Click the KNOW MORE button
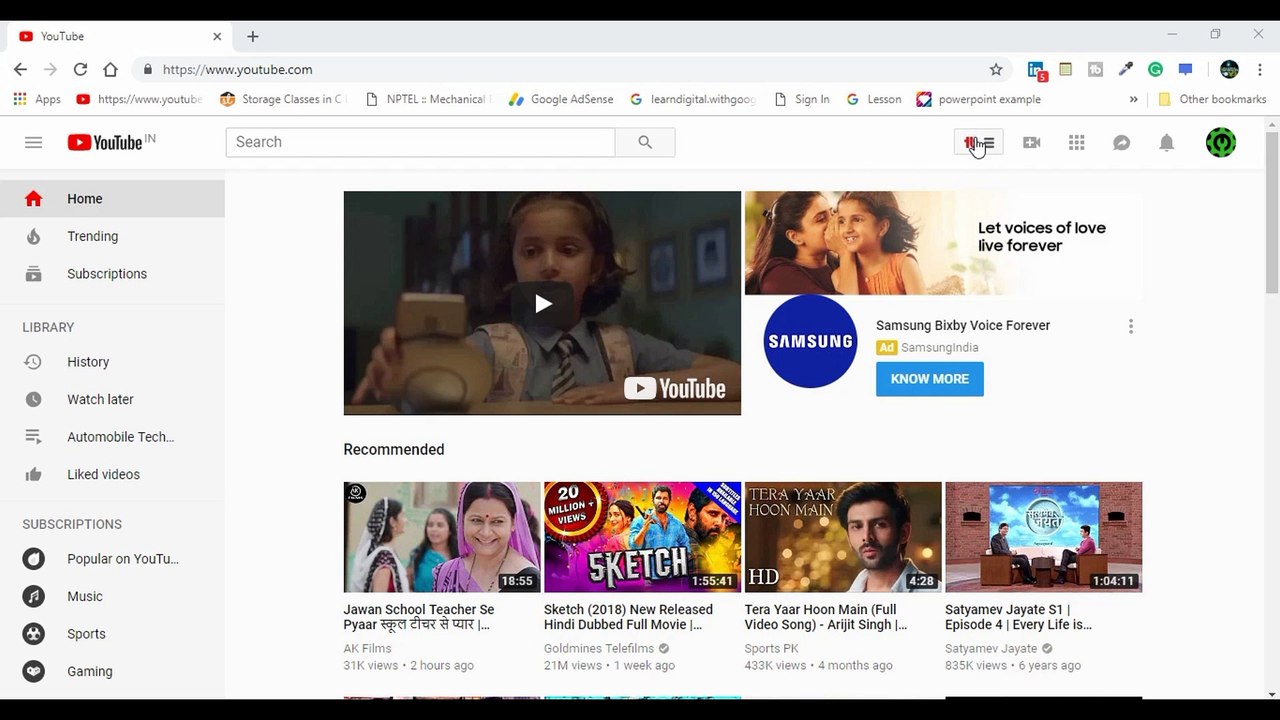1280x720 pixels. pos(930,379)
